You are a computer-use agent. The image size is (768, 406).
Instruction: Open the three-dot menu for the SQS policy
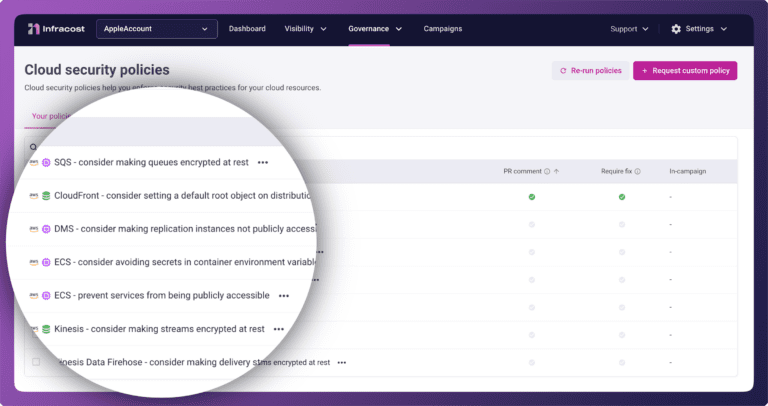(x=263, y=162)
